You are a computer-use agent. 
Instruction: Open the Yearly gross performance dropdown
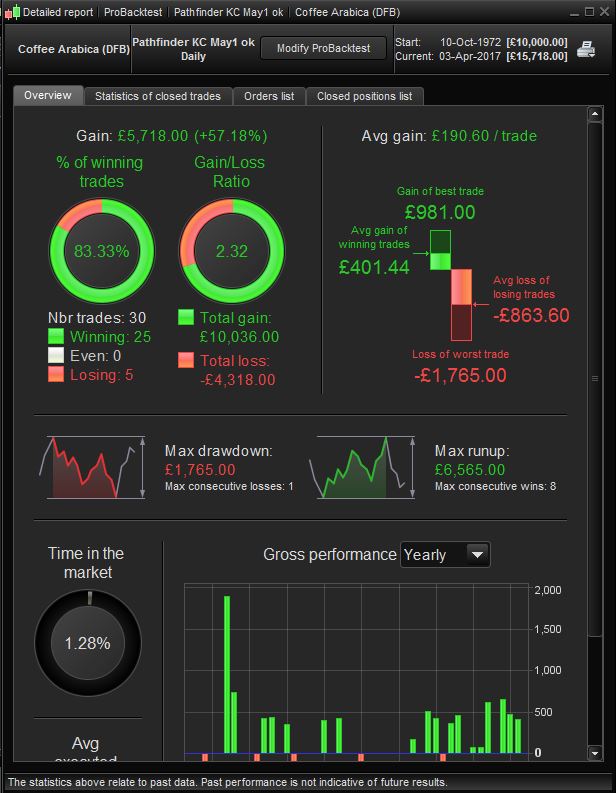(445, 555)
